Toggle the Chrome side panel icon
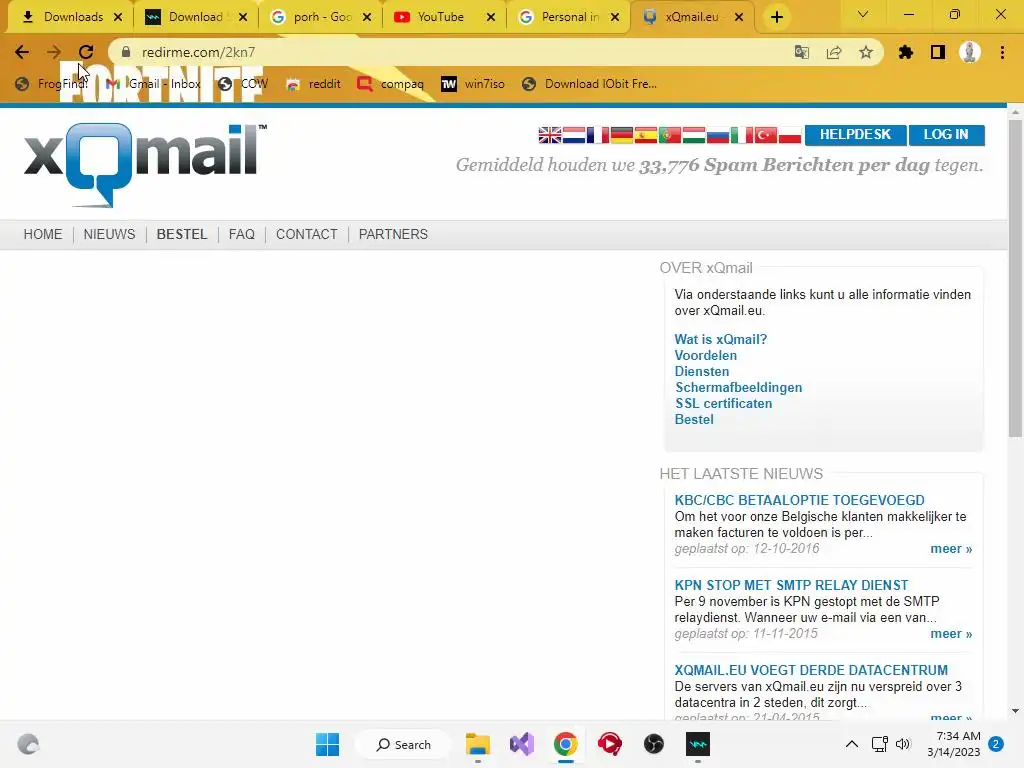 (x=938, y=52)
